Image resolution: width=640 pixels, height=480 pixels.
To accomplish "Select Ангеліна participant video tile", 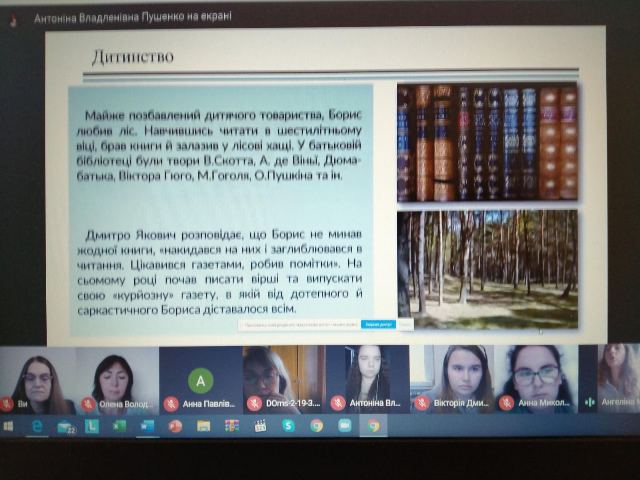I will coord(609,378).
